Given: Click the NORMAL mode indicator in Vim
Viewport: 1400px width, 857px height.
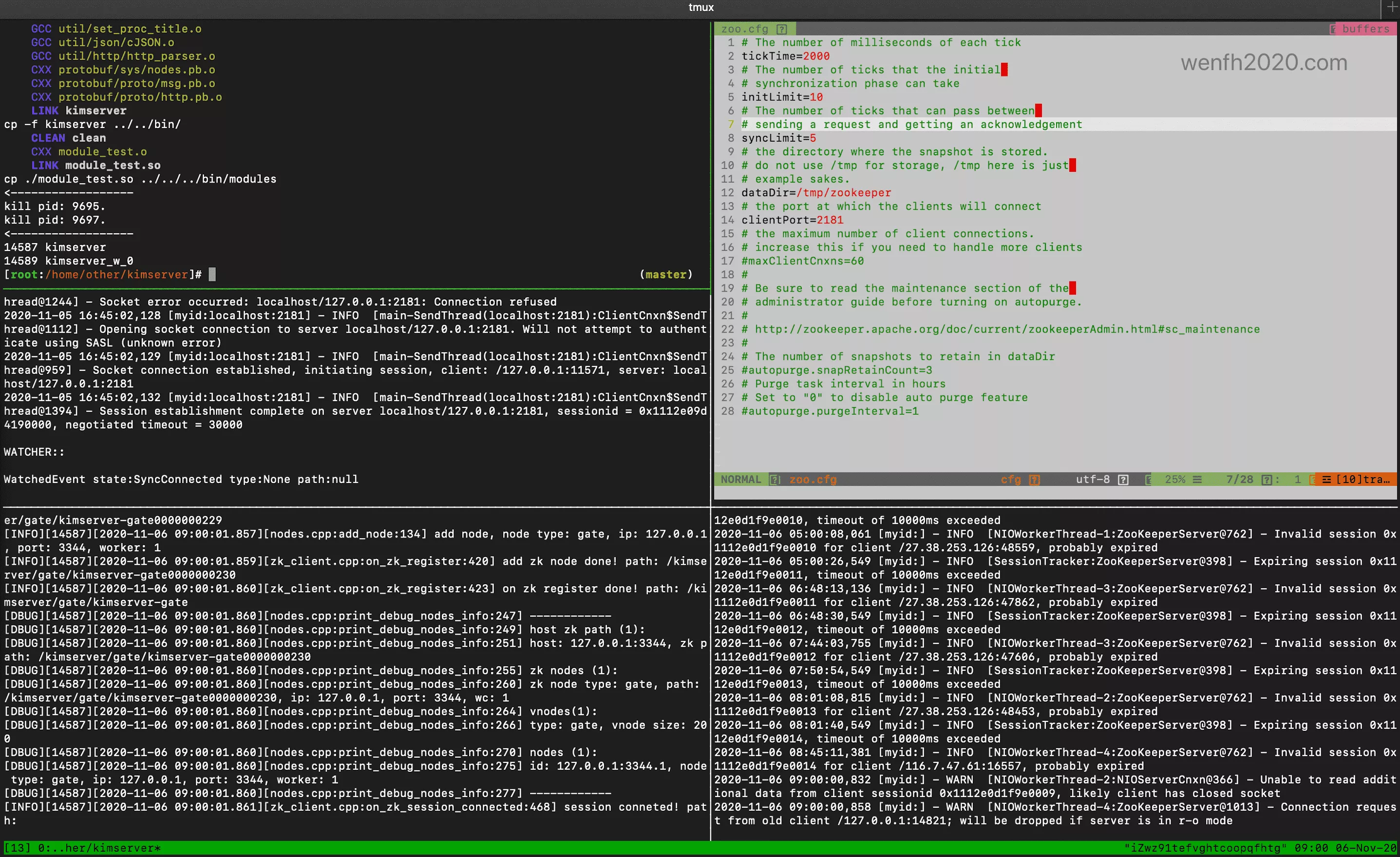Looking at the screenshot, I should coord(740,480).
